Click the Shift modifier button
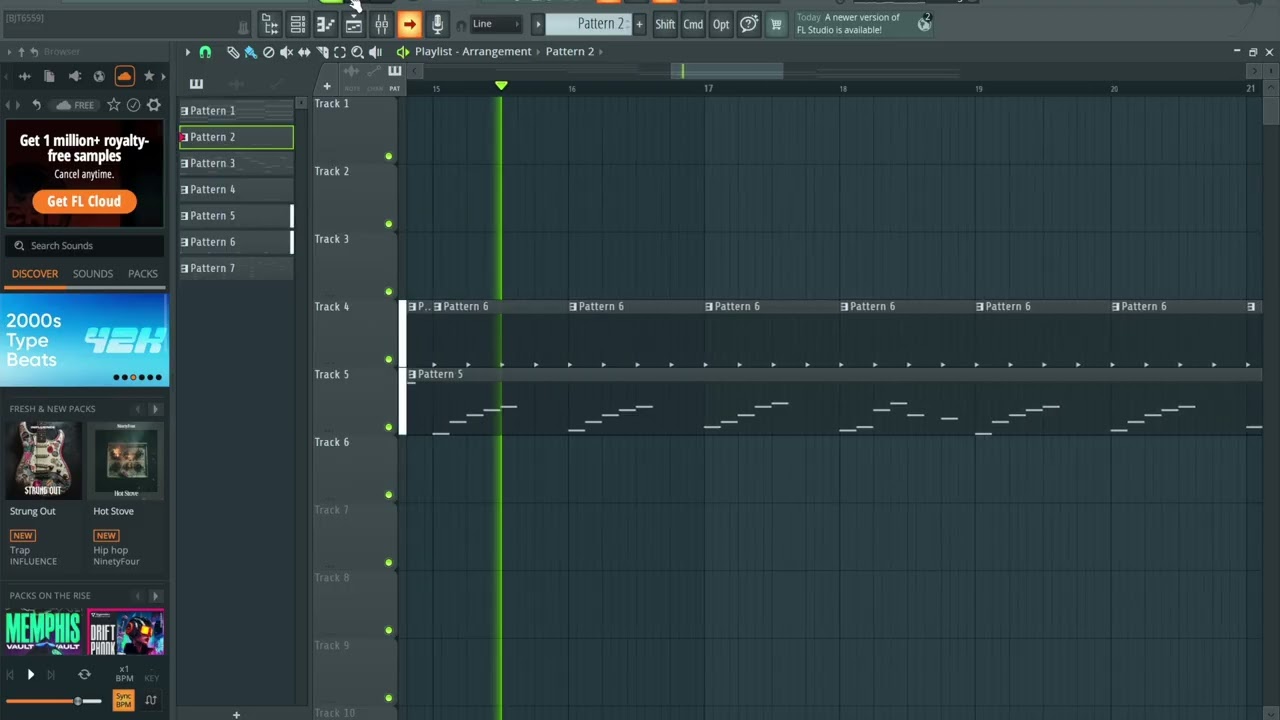Screen dimensions: 1280x720 tap(665, 24)
